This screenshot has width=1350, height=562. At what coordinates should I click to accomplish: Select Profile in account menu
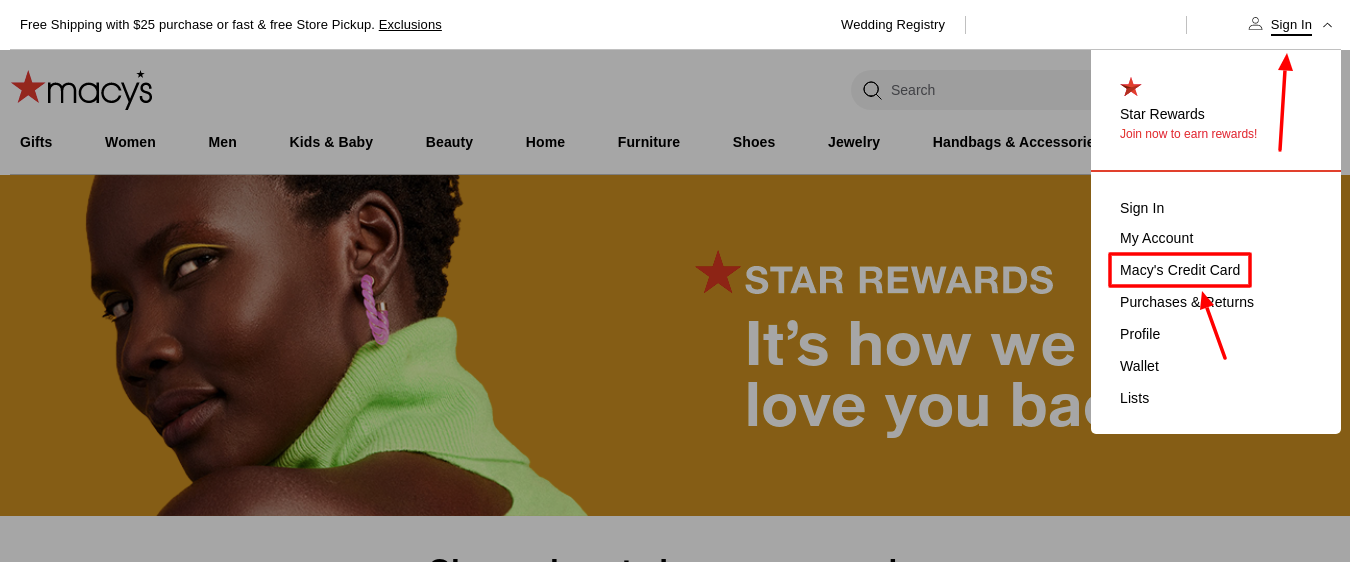tap(1140, 334)
